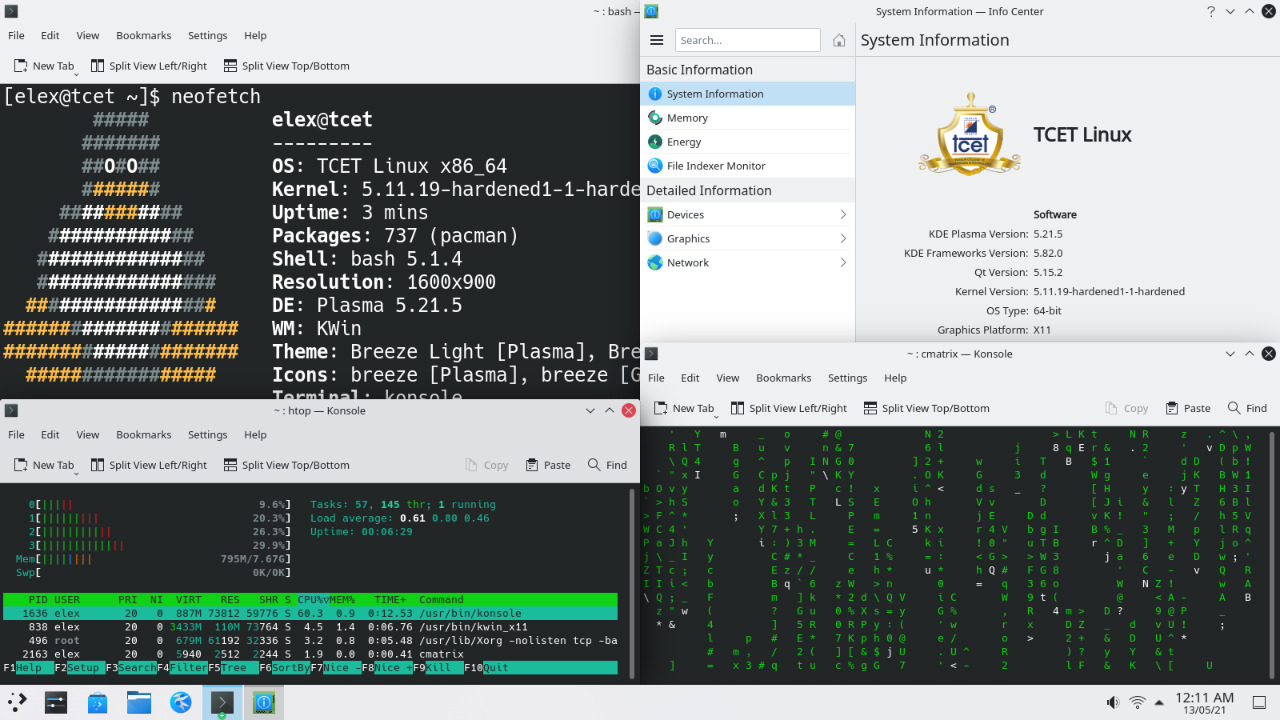This screenshot has width=1280, height=720.
Task: Select Memory in the Info Center sidebar
Action: click(x=689, y=117)
